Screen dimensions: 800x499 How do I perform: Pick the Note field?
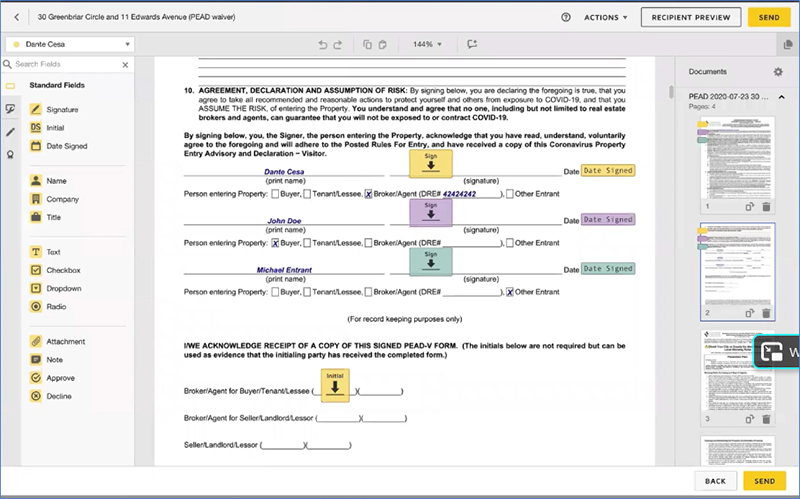[x=46, y=360]
